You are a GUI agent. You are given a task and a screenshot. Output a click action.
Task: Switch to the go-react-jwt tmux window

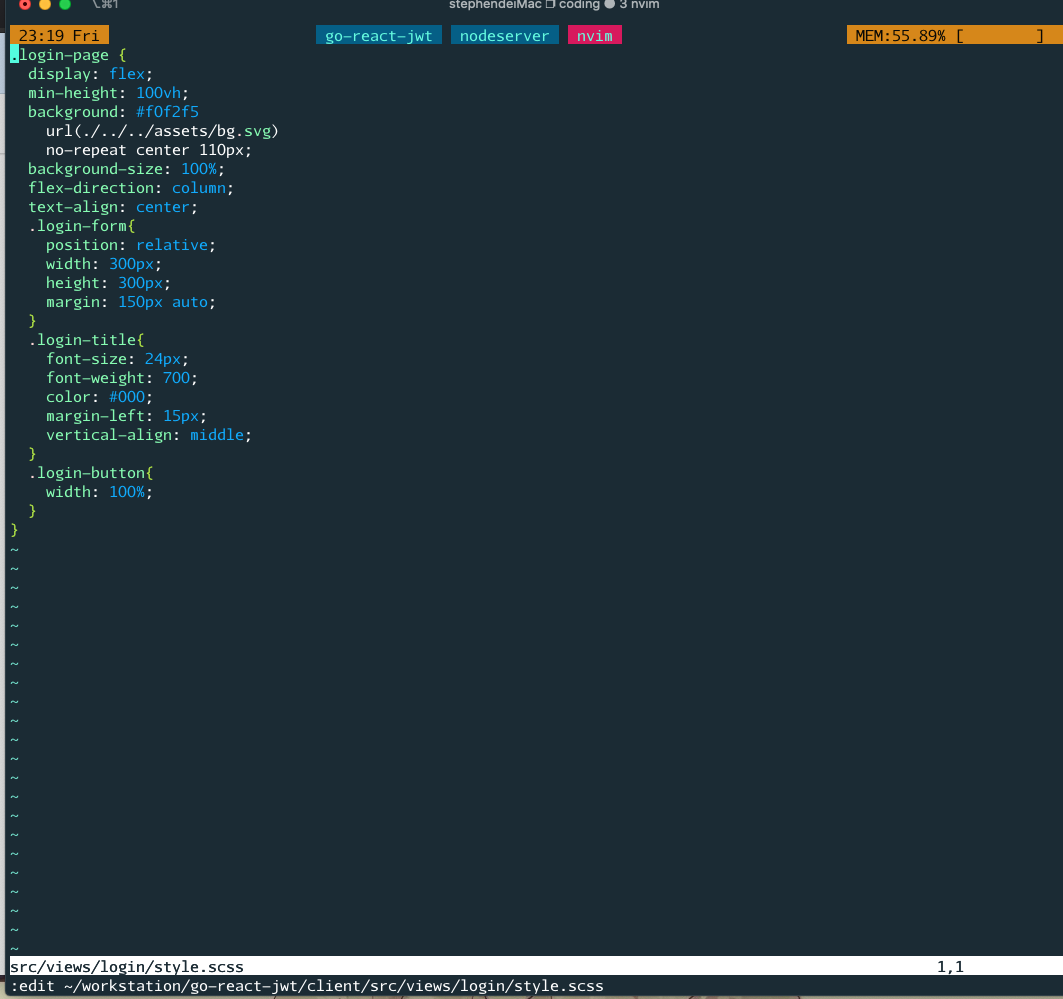(x=378, y=34)
